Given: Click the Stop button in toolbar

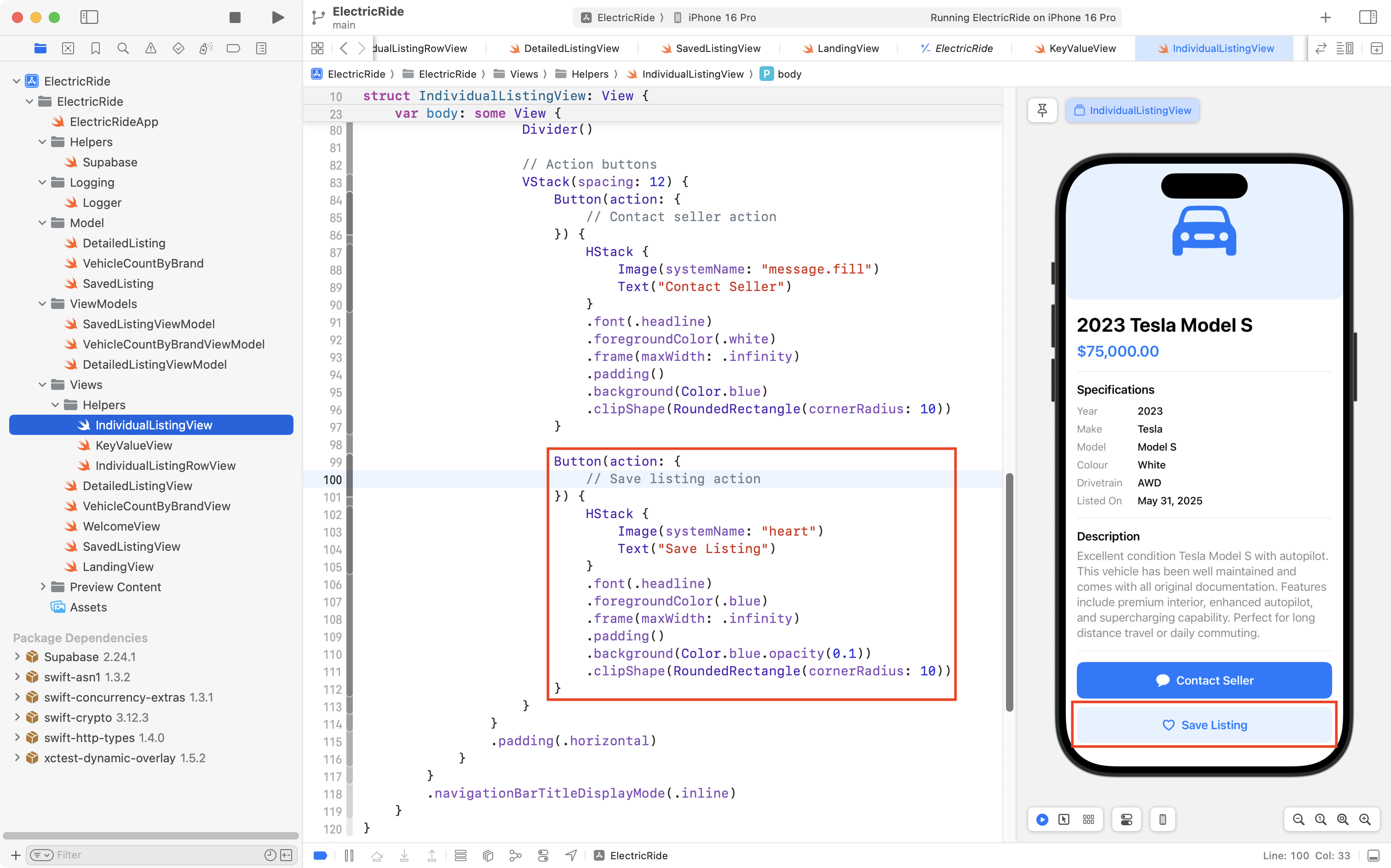Looking at the screenshot, I should pyautogui.click(x=234, y=17).
